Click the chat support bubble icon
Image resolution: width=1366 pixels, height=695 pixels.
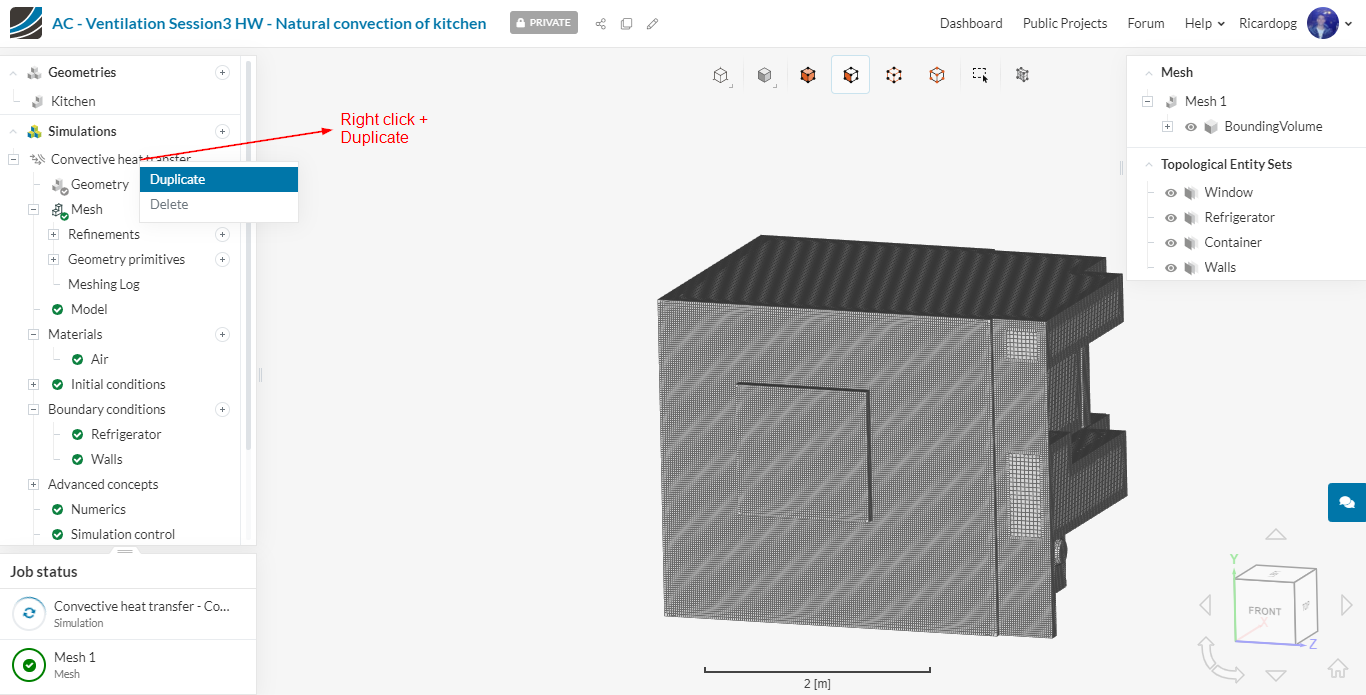click(1346, 502)
